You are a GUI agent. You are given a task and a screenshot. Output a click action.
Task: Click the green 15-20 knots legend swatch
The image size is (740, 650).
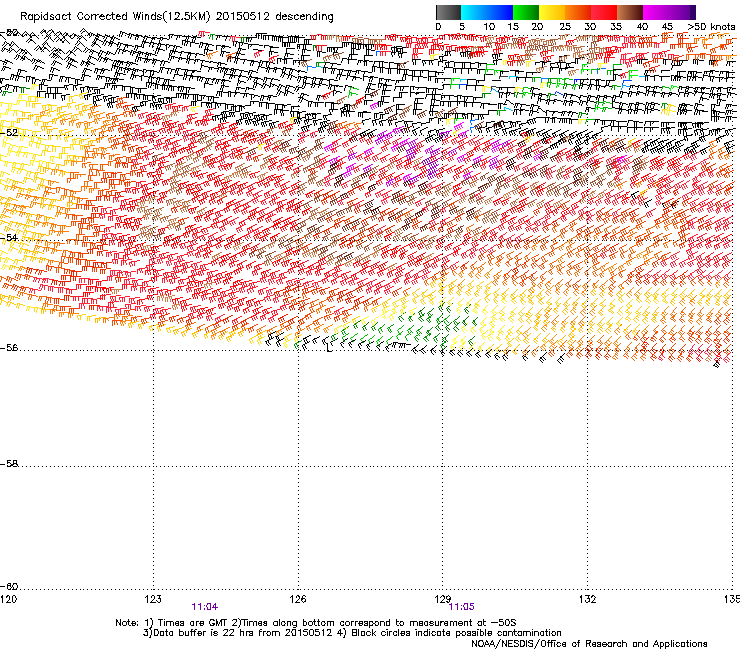[x=526, y=12]
